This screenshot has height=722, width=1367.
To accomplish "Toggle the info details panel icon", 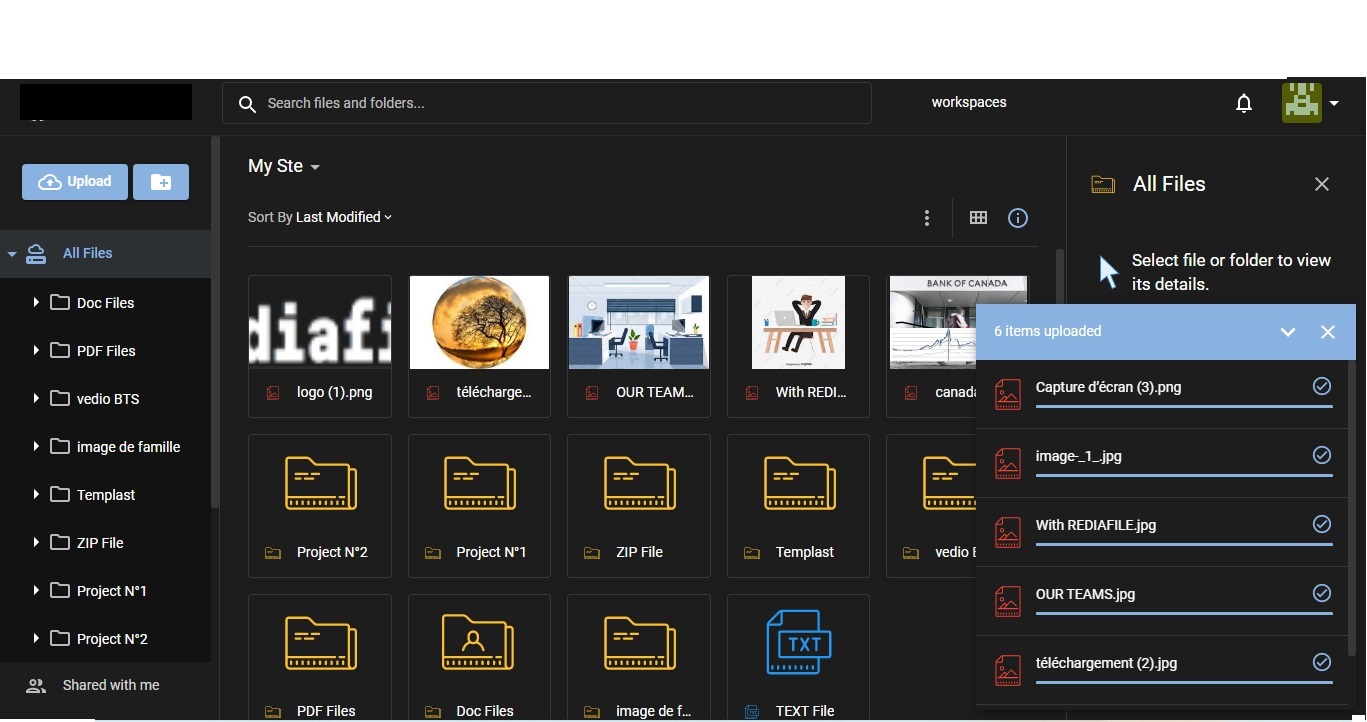I will coord(1018,218).
